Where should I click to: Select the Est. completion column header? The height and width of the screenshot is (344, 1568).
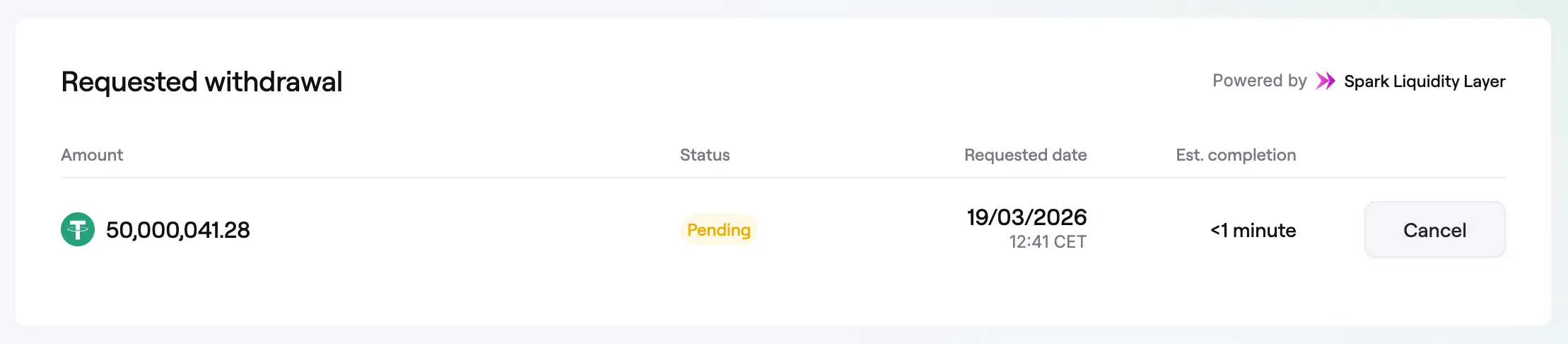pos(1236,155)
